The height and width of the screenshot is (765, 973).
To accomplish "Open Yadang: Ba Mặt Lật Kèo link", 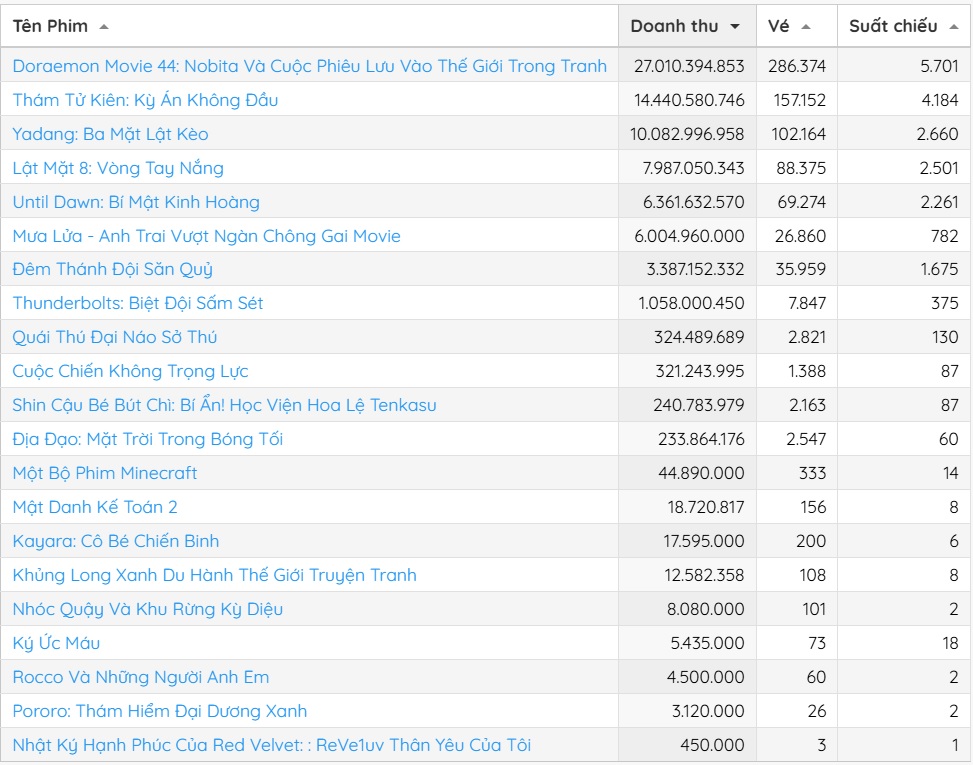I will tap(110, 134).
